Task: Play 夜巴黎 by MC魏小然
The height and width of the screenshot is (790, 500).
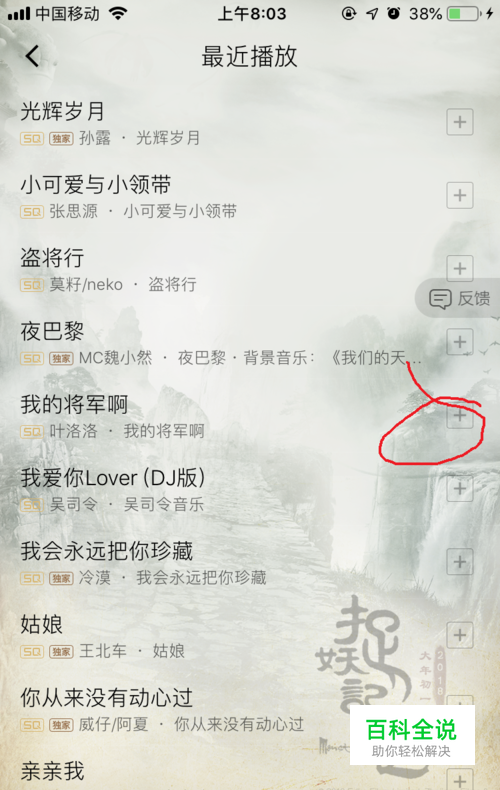Action: (222, 343)
